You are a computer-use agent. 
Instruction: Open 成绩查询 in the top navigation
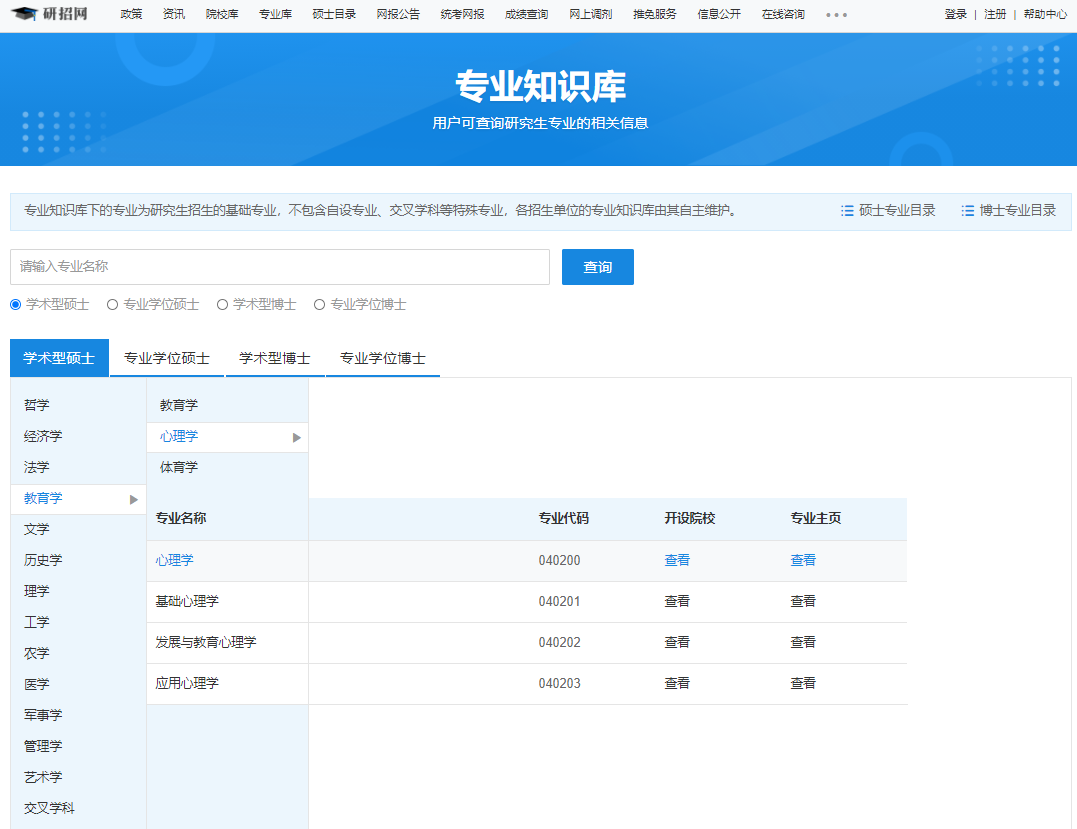(x=526, y=14)
